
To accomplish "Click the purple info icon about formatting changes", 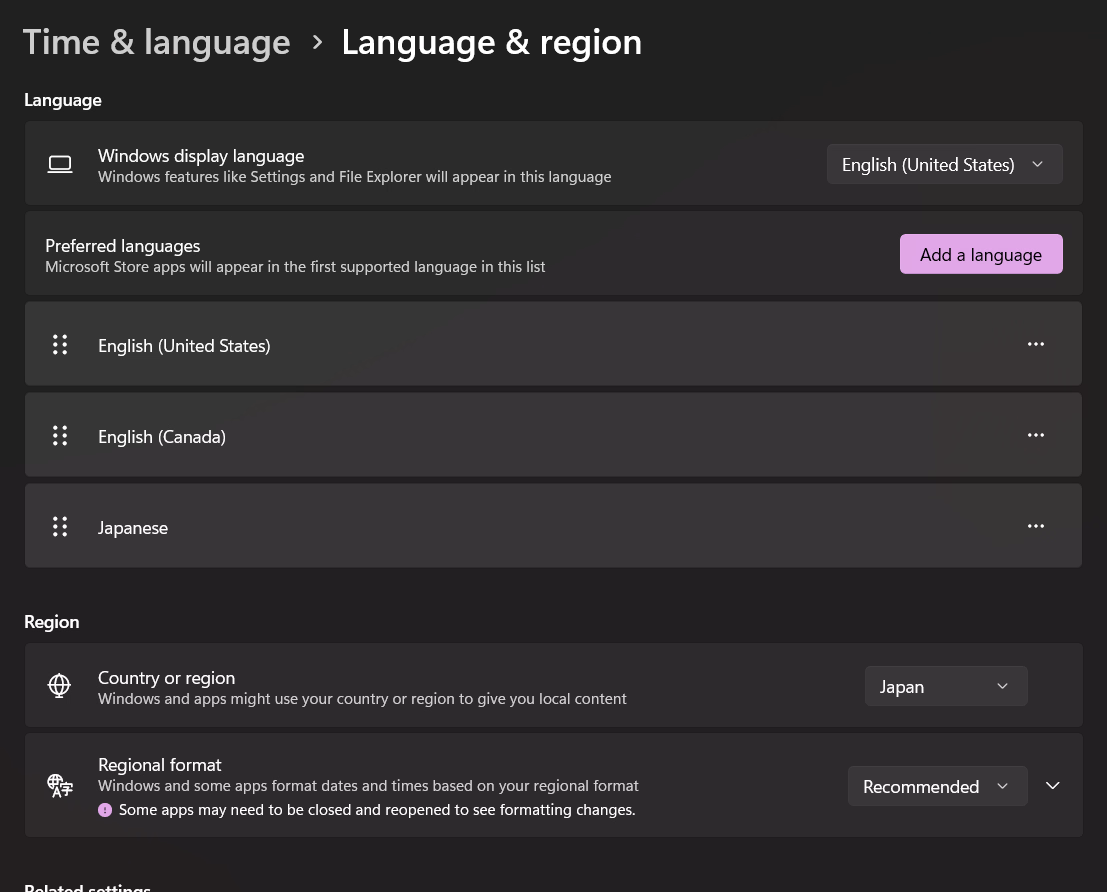I will pos(105,810).
